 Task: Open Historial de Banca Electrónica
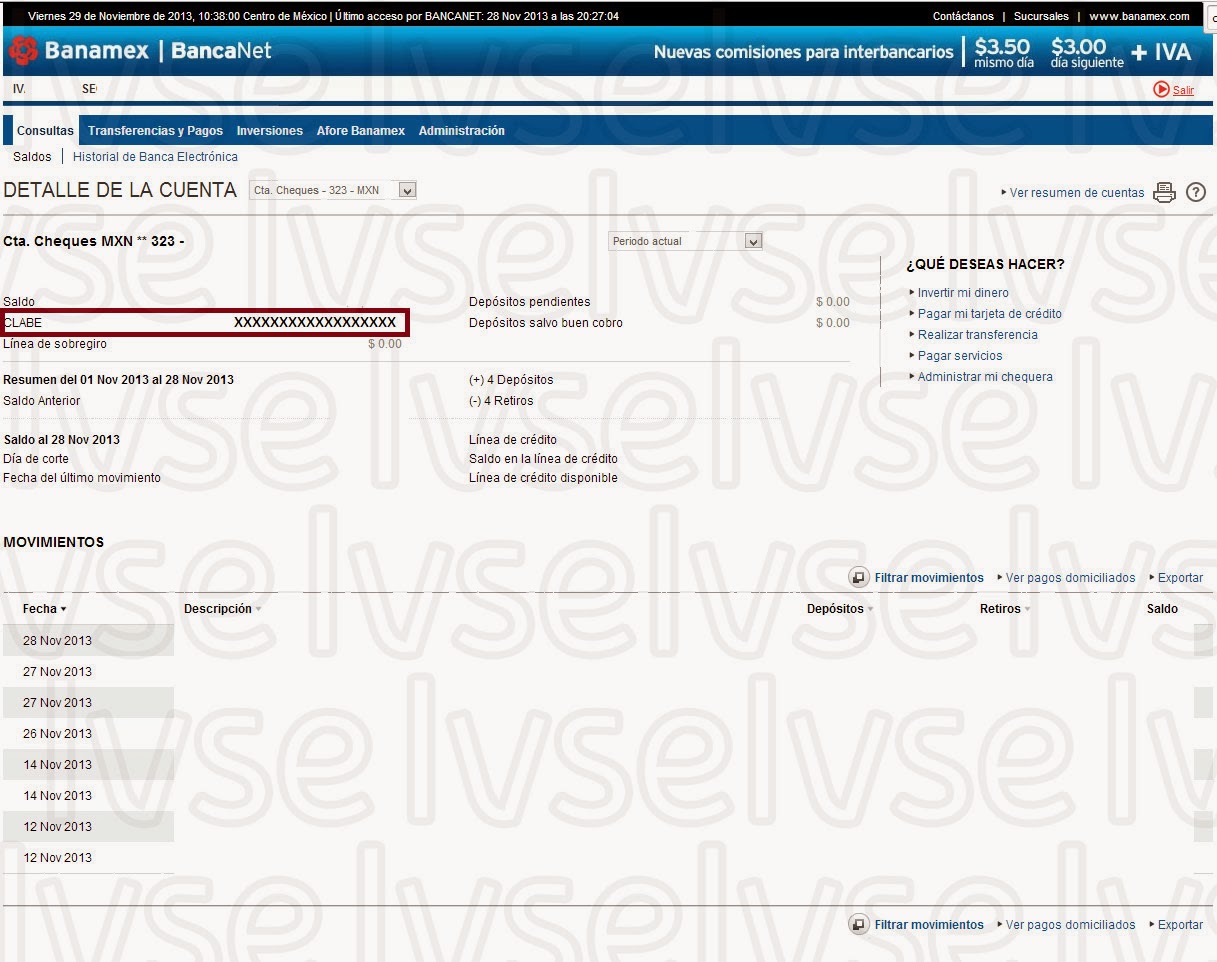155,157
